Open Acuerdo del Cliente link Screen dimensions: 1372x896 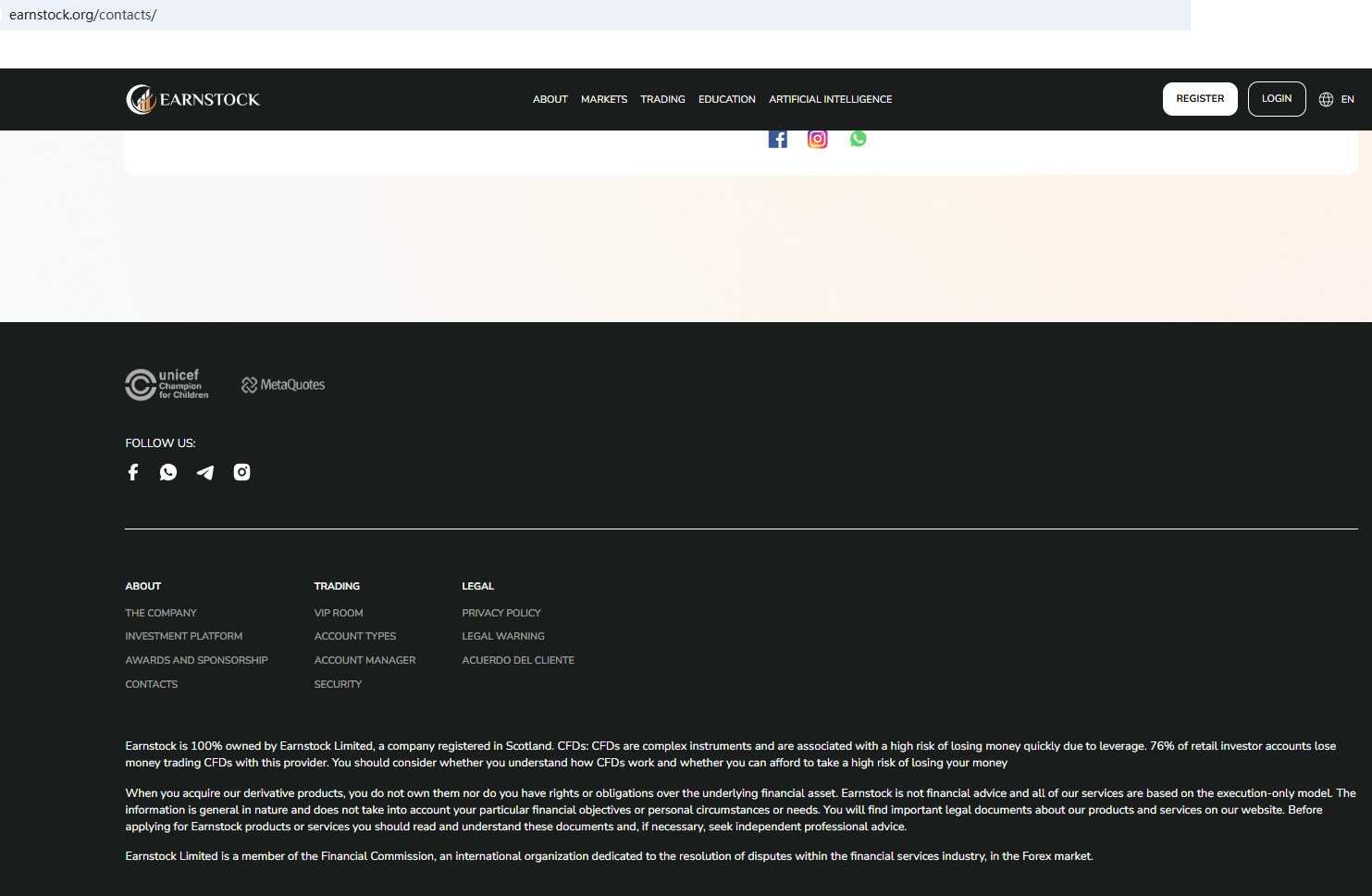(518, 660)
